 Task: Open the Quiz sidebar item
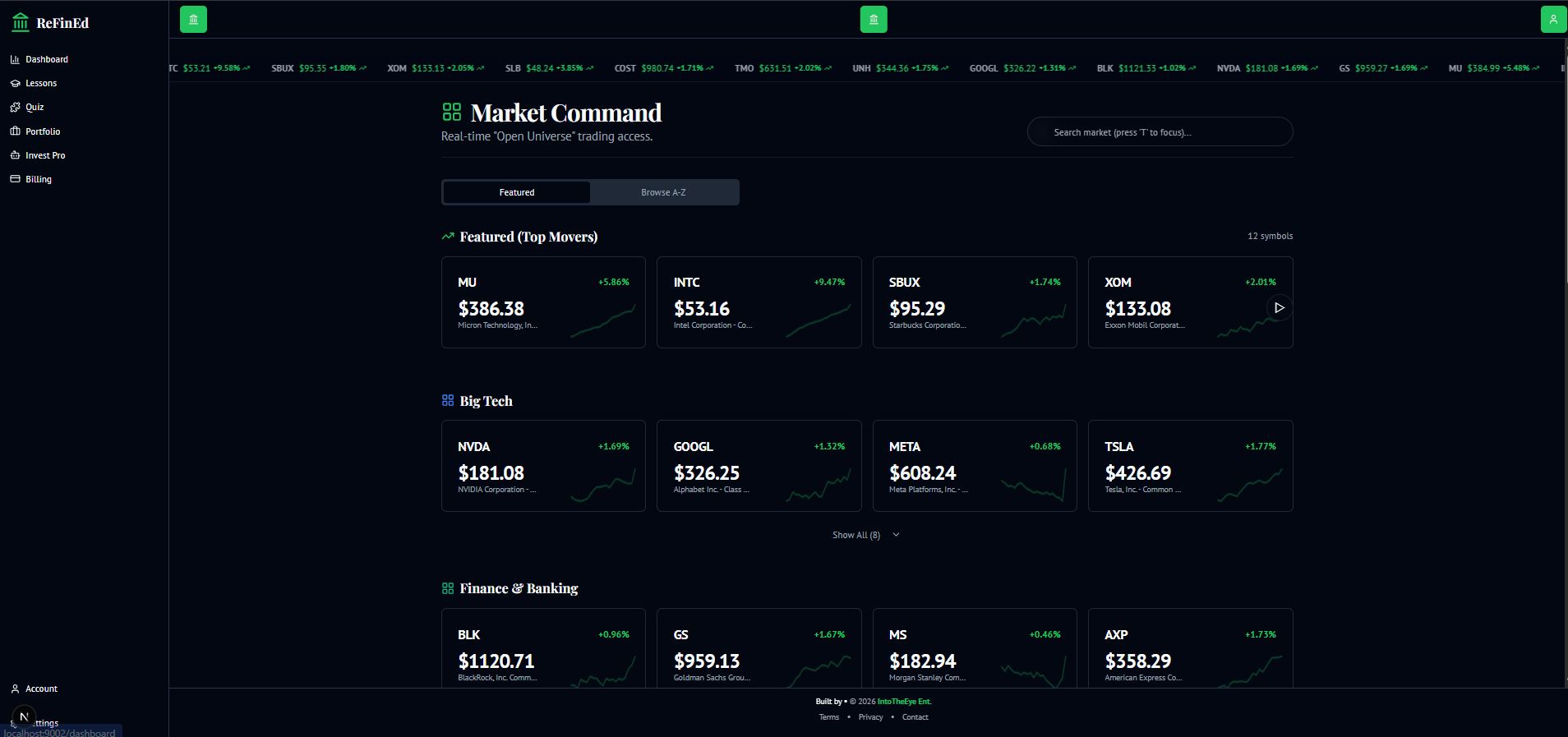[x=27, y=107]
